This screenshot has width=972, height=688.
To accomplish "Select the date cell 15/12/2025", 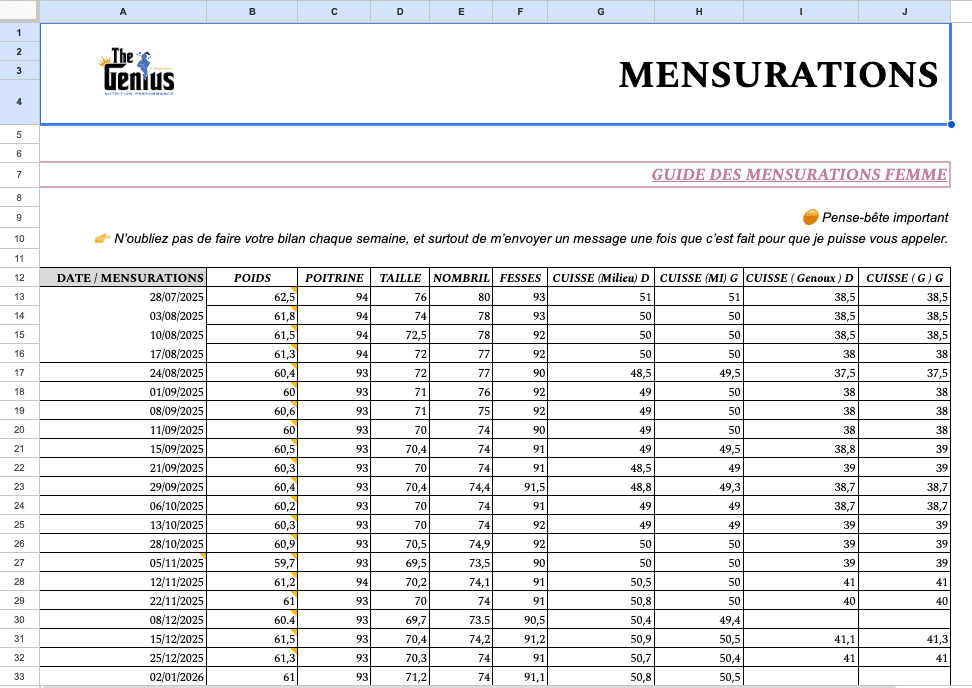I will pos(123,638).
